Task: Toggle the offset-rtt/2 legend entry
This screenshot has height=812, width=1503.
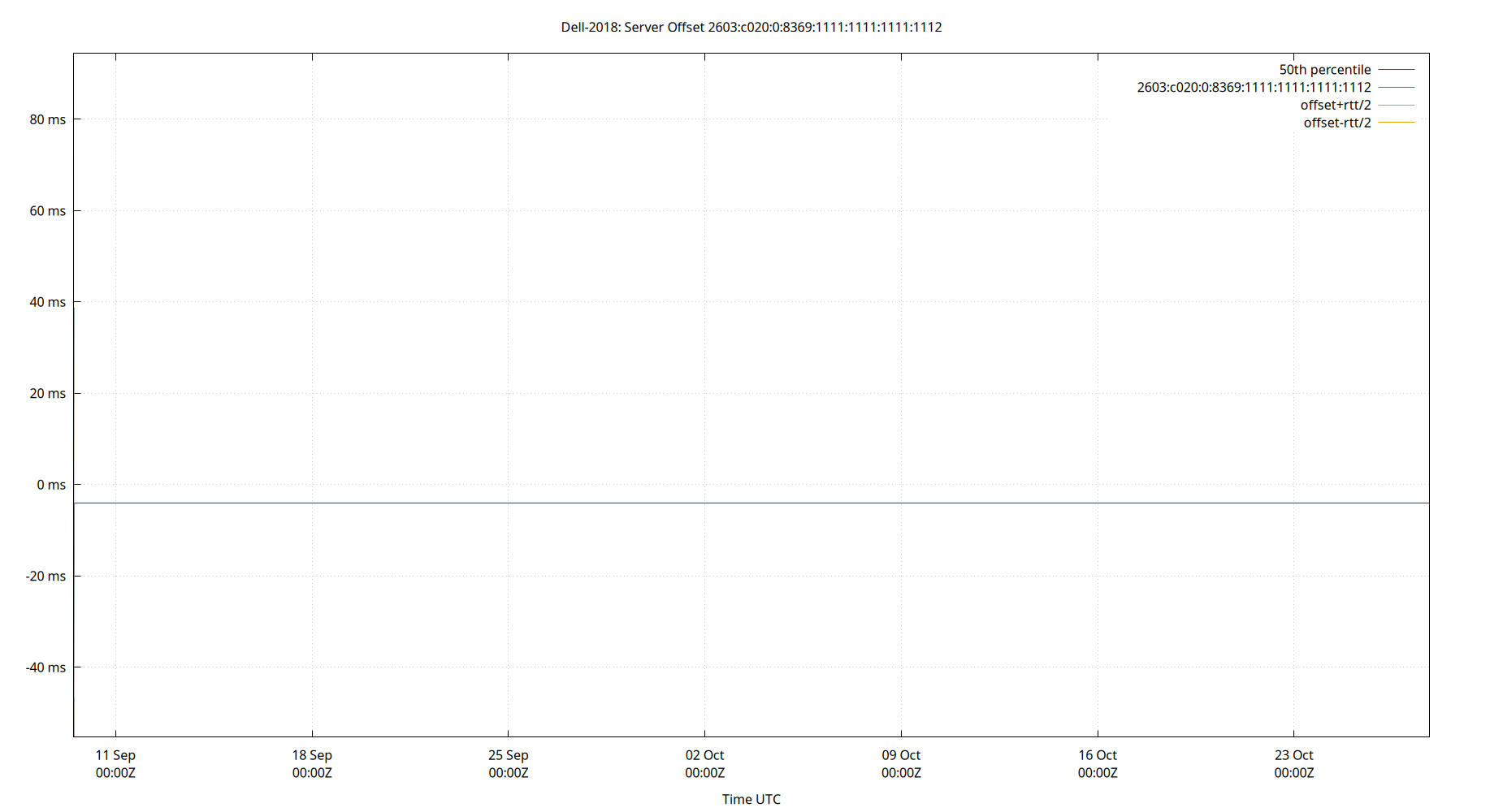Action: tap(1336, 123)
